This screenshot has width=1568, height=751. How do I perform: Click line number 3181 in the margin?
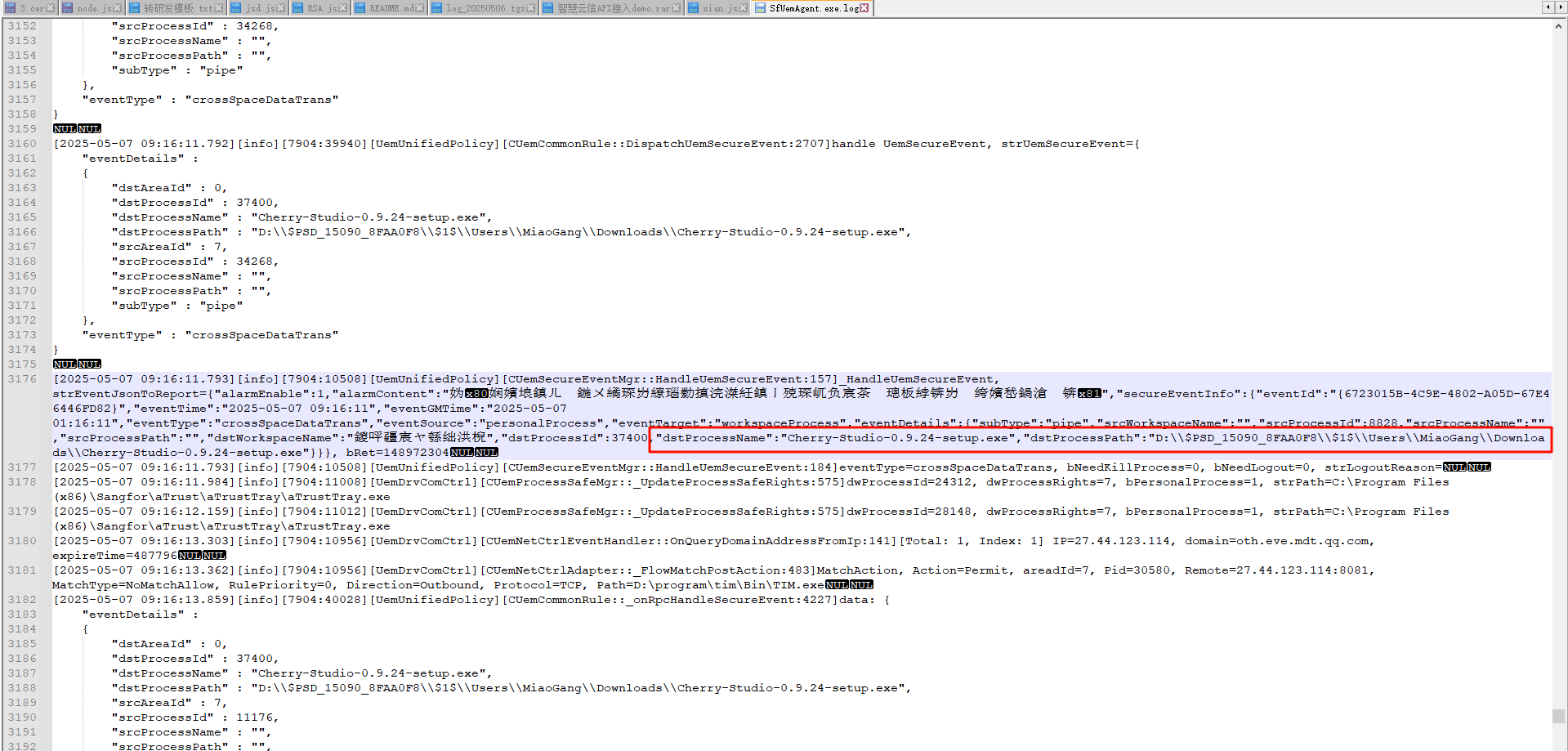[23, 570]
